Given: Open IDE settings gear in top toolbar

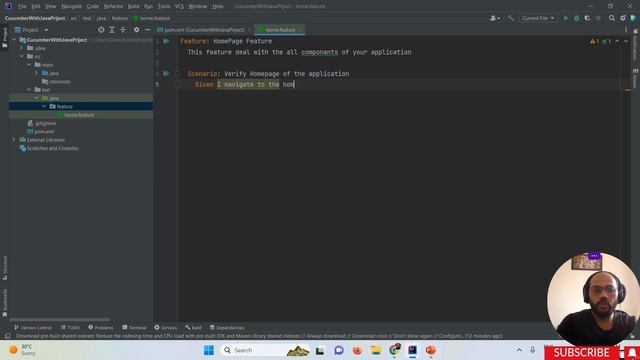Looking at the screenshot, I should (x=623, y=18).
